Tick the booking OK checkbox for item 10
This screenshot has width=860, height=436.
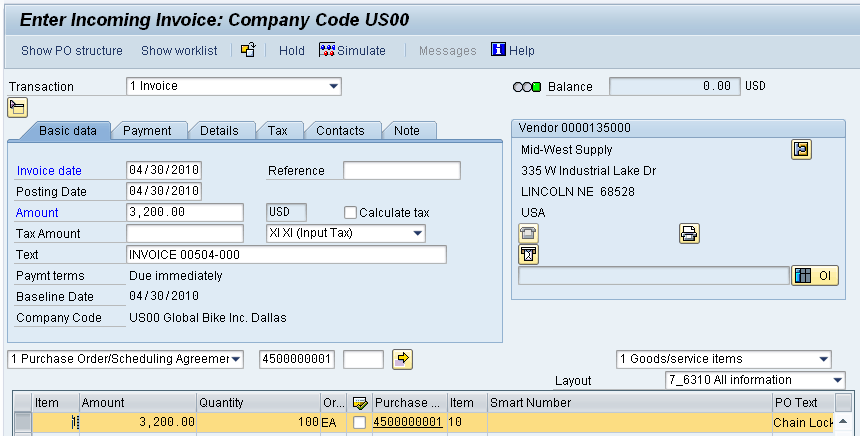(360, 422)
